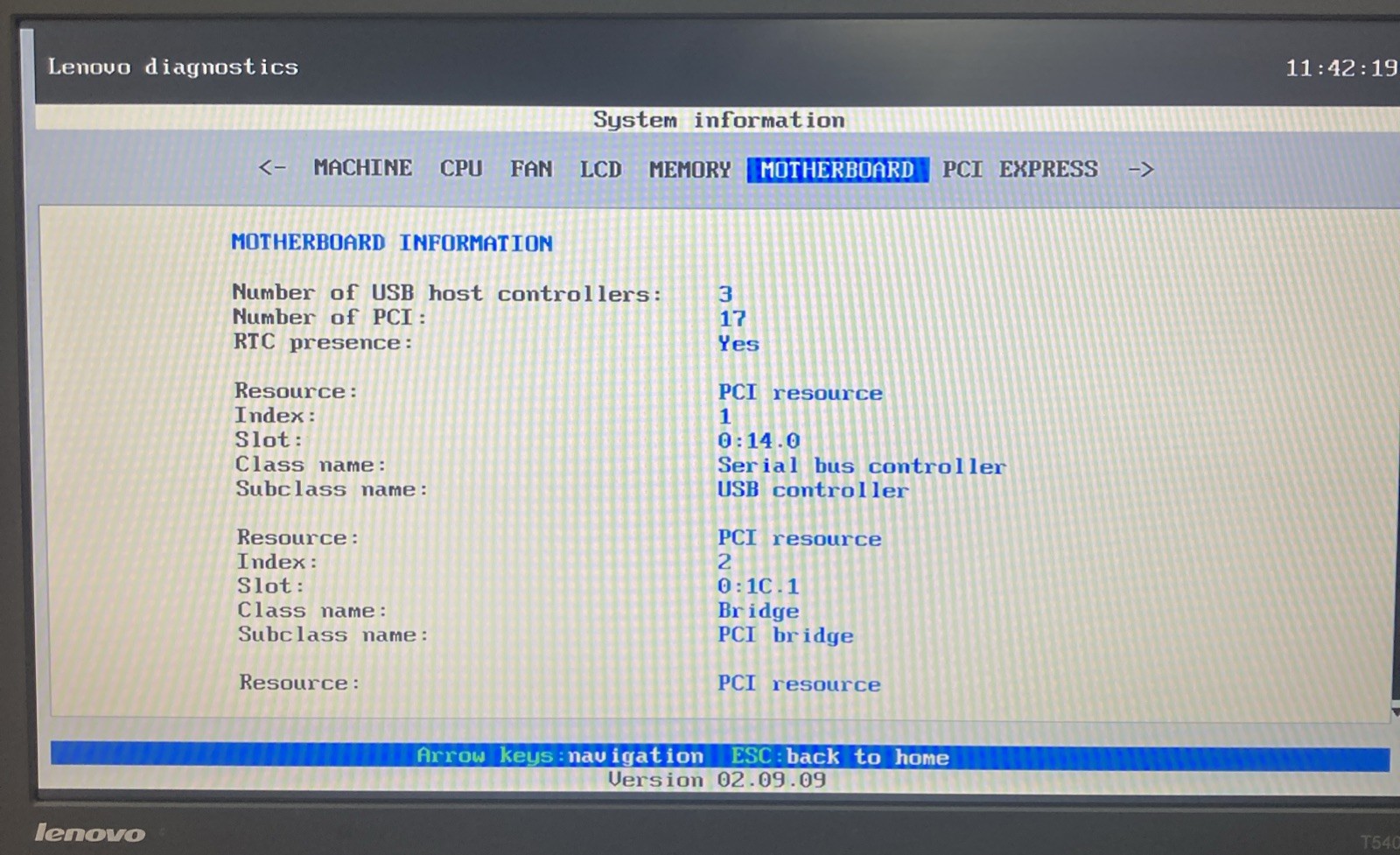Click the Index value 1
The image size is (1400, 855).
[x=724, y=416]
